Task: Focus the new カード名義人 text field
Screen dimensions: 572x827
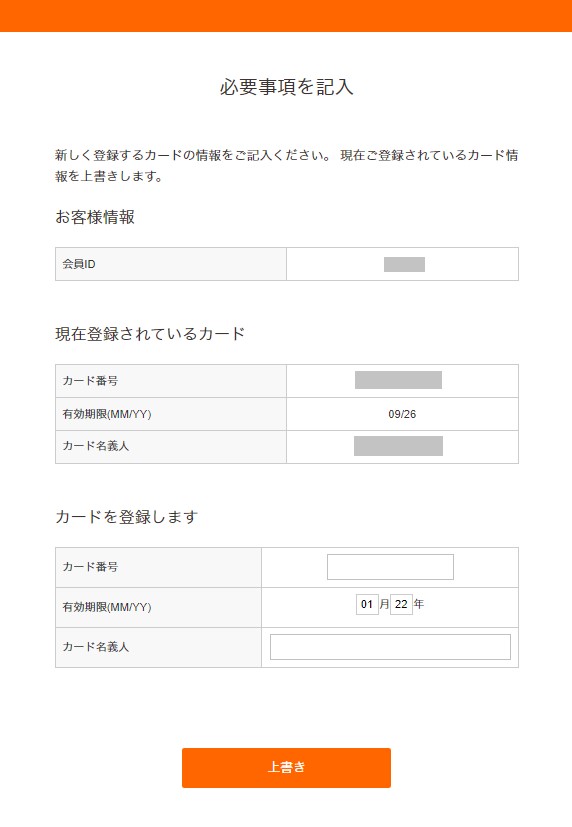Action: click(x=390, y=647)
